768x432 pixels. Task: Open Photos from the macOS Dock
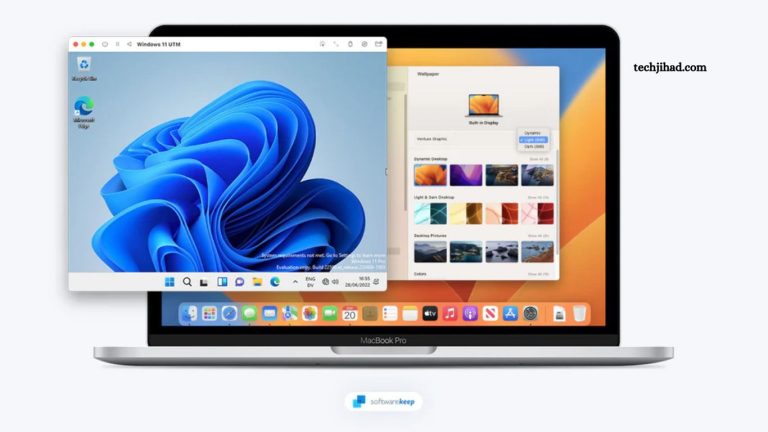(x=310, y=313)
